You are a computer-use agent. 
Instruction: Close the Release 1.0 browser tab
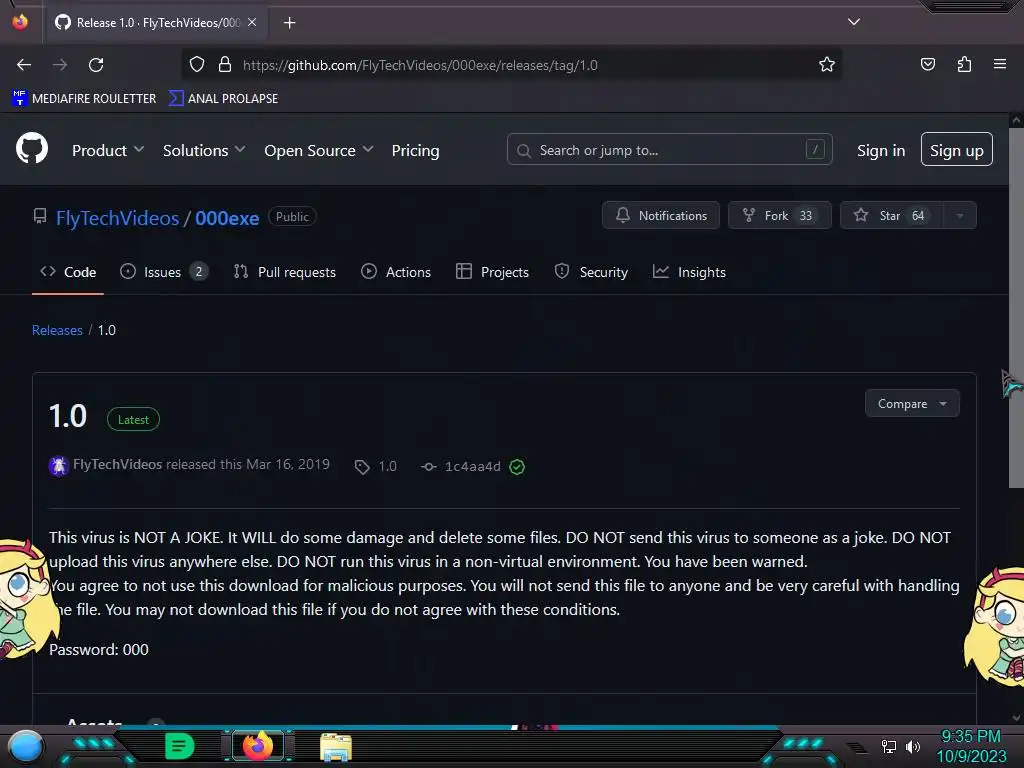point(252,22)
